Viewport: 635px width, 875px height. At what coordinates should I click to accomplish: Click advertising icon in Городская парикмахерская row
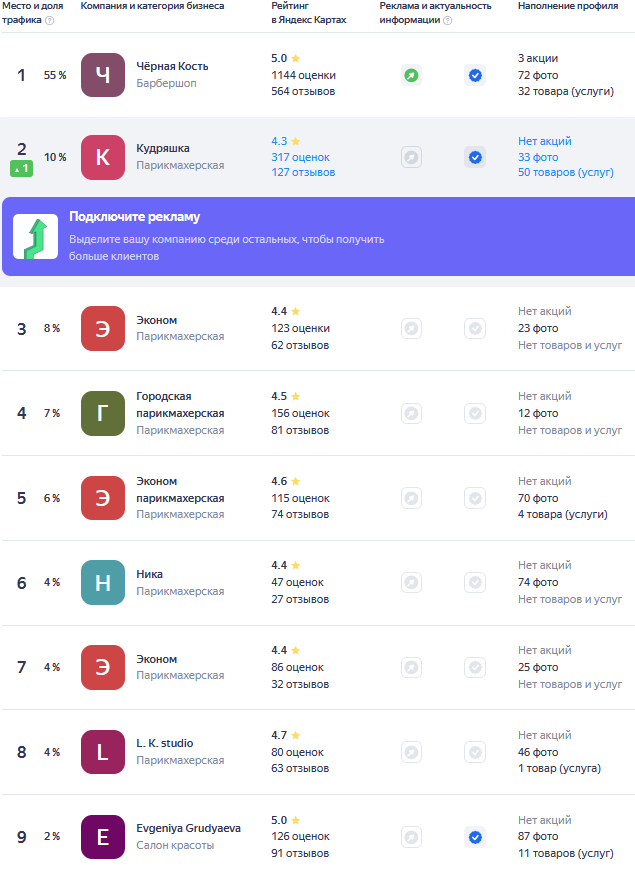pyautogui.click(x=411, y=414)
